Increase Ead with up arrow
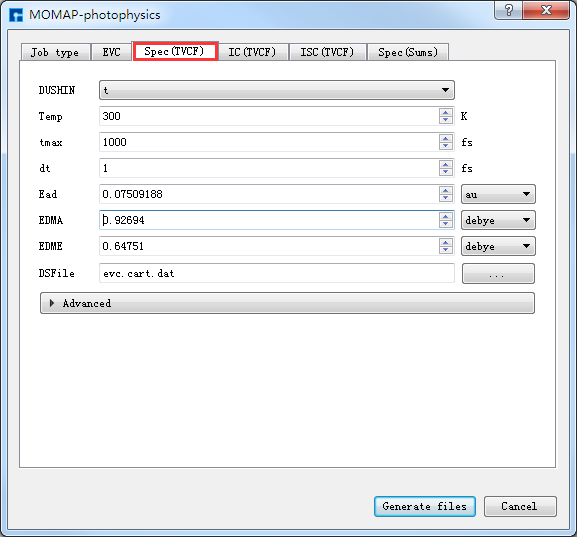This screenshot has width=577, height=537. 446,190
